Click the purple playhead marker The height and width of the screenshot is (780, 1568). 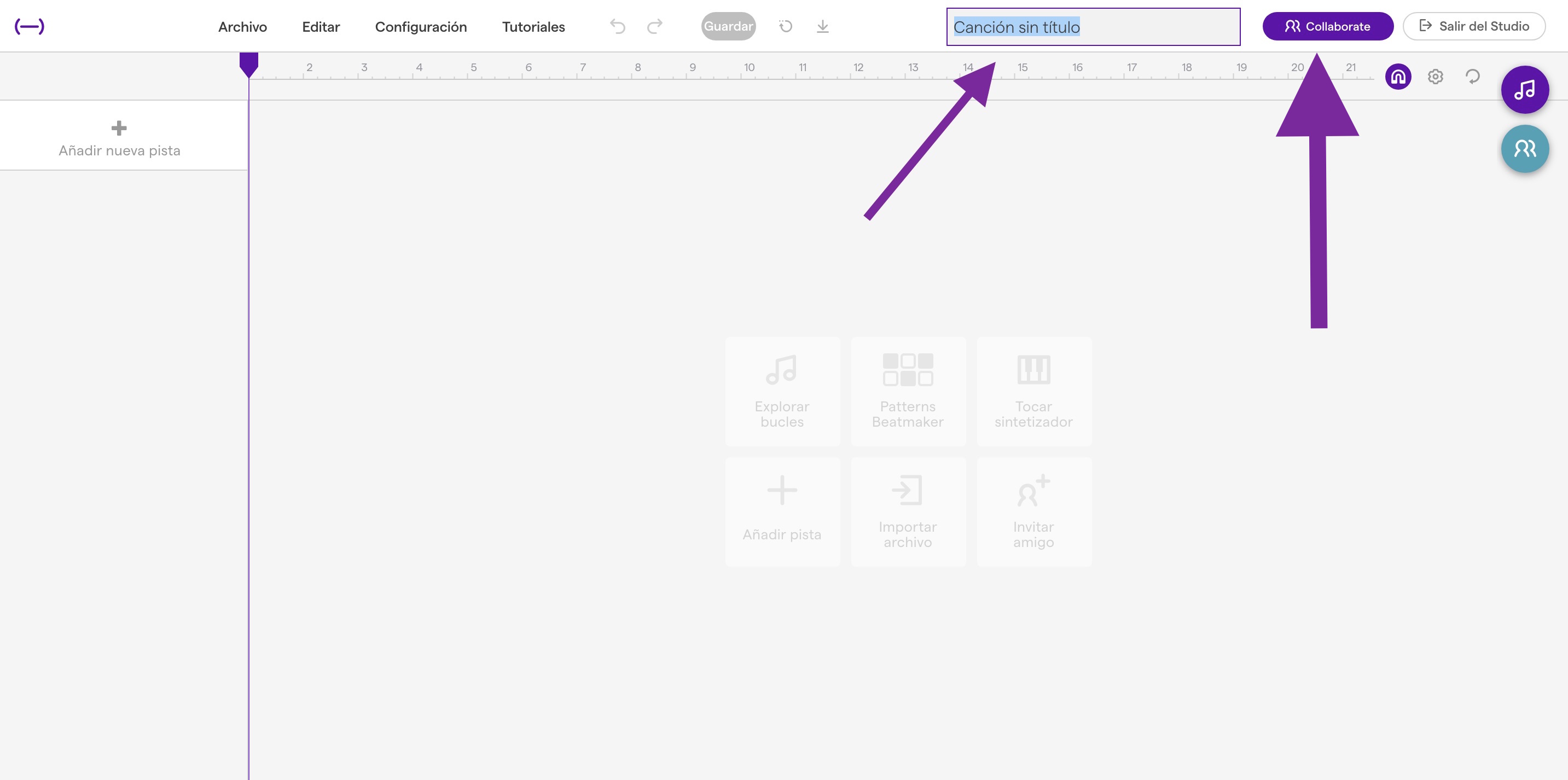click(248, 64)
